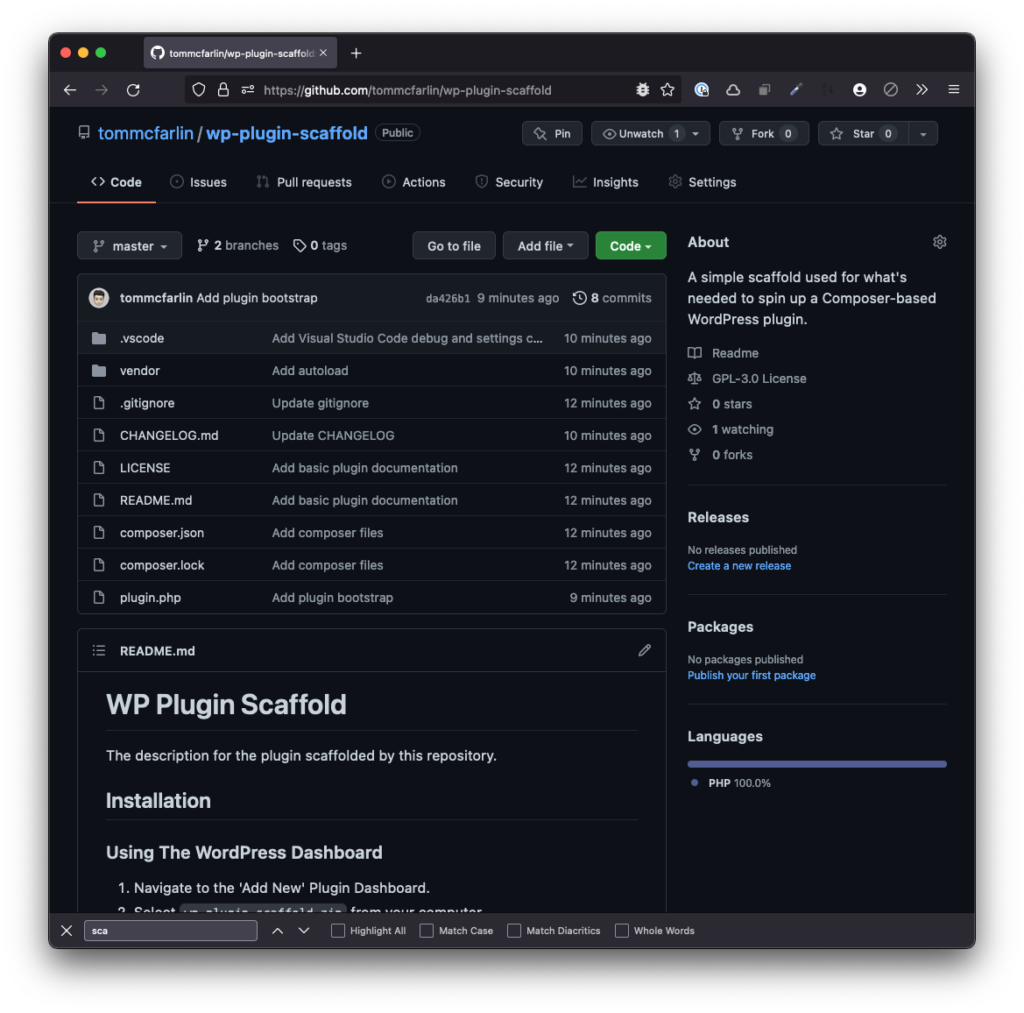
Task: Click the vendor folder icon
Action: (99, 371)
